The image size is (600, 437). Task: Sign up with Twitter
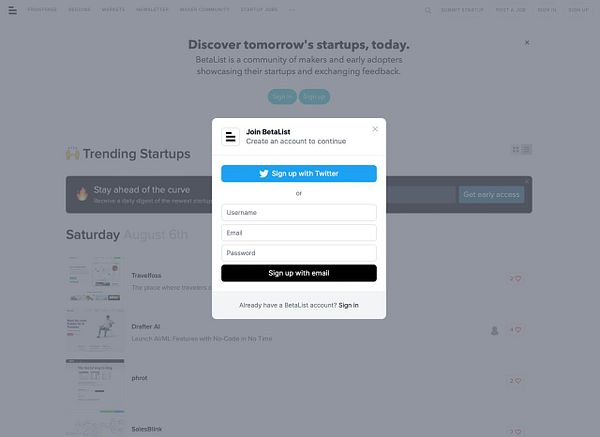click(x=299, y=173)
